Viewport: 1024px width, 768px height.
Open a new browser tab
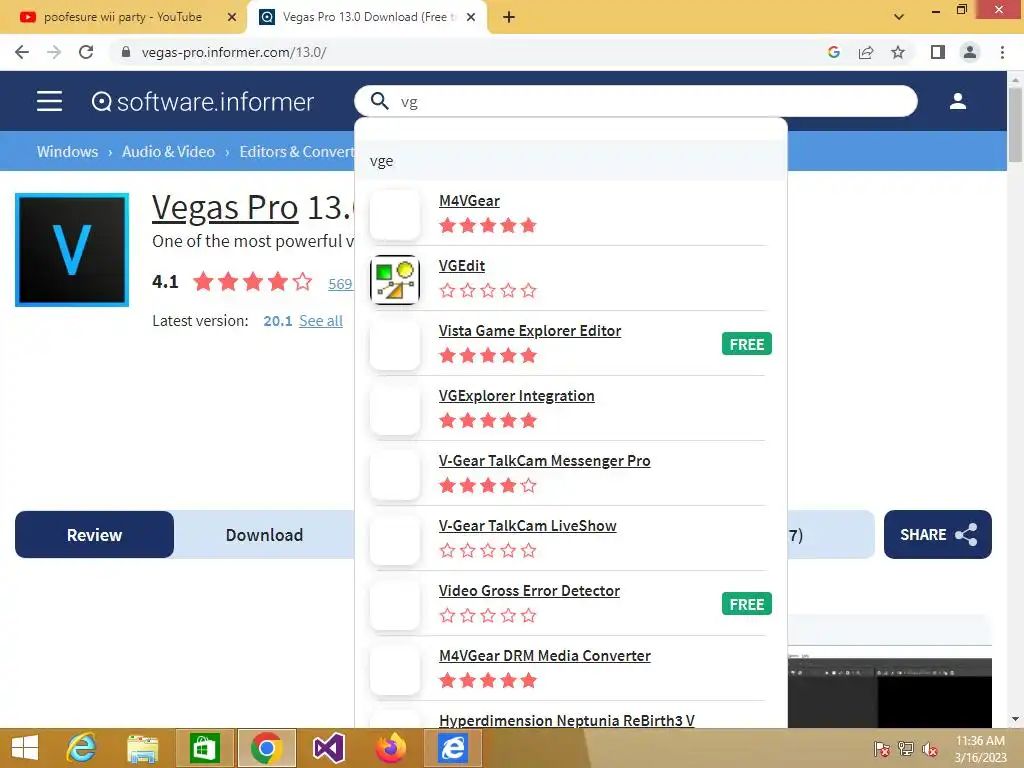(x=509, y=17)
